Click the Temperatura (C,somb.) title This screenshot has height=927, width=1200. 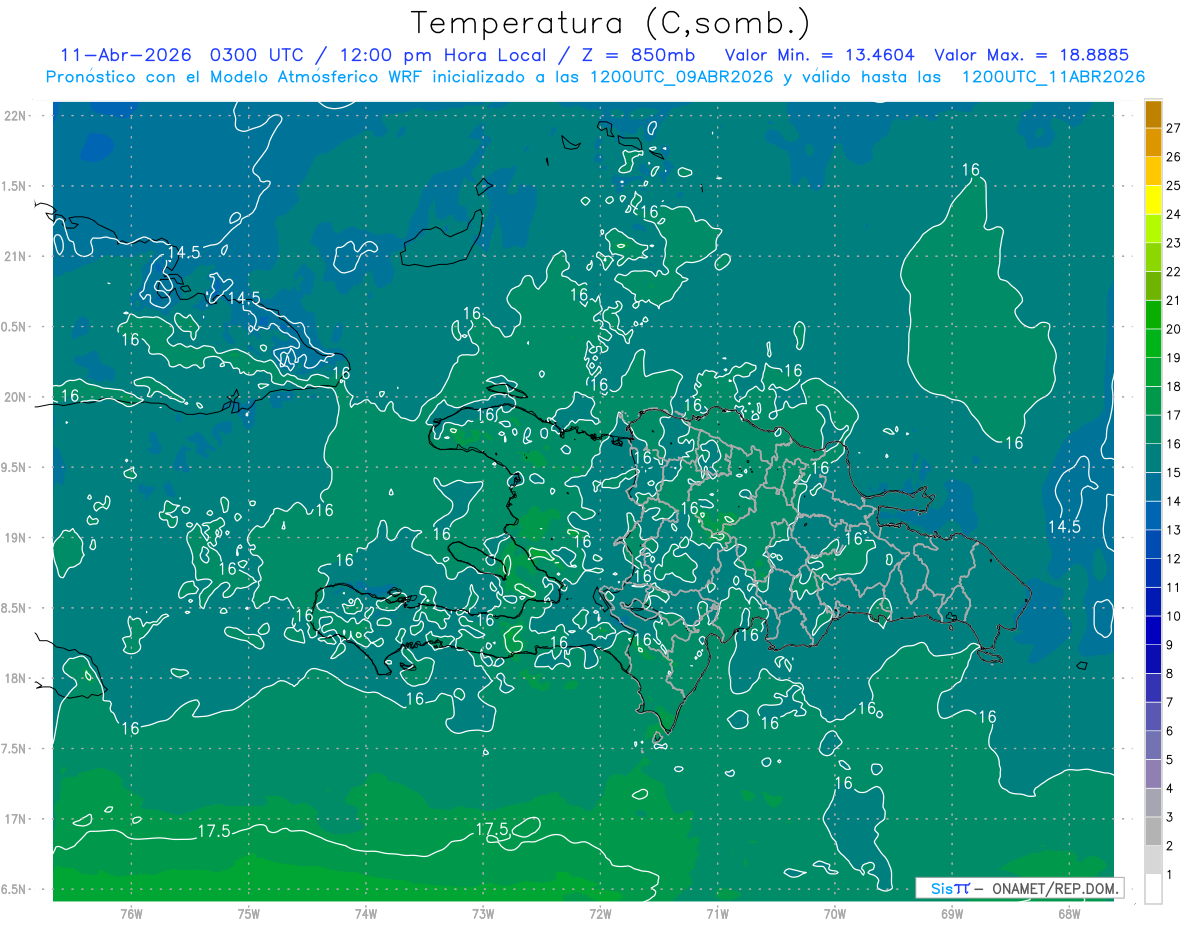click(611, 22)
